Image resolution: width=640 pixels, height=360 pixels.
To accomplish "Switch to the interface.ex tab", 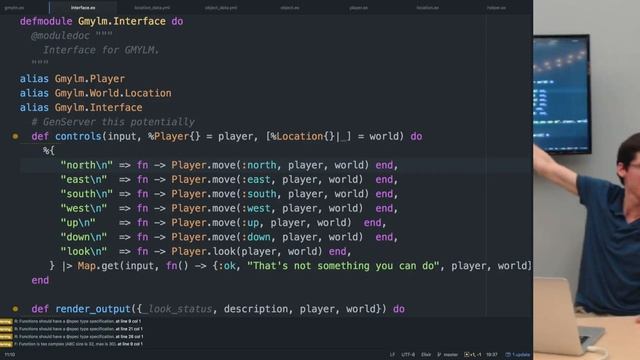I will coord(83,8).
